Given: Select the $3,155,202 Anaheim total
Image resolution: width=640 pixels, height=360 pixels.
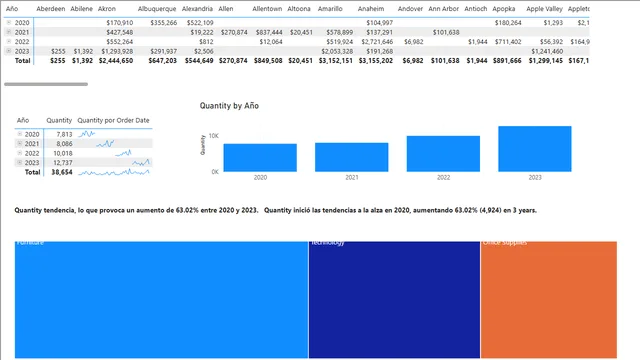Looking at the screenshot, I should [376, 61].
